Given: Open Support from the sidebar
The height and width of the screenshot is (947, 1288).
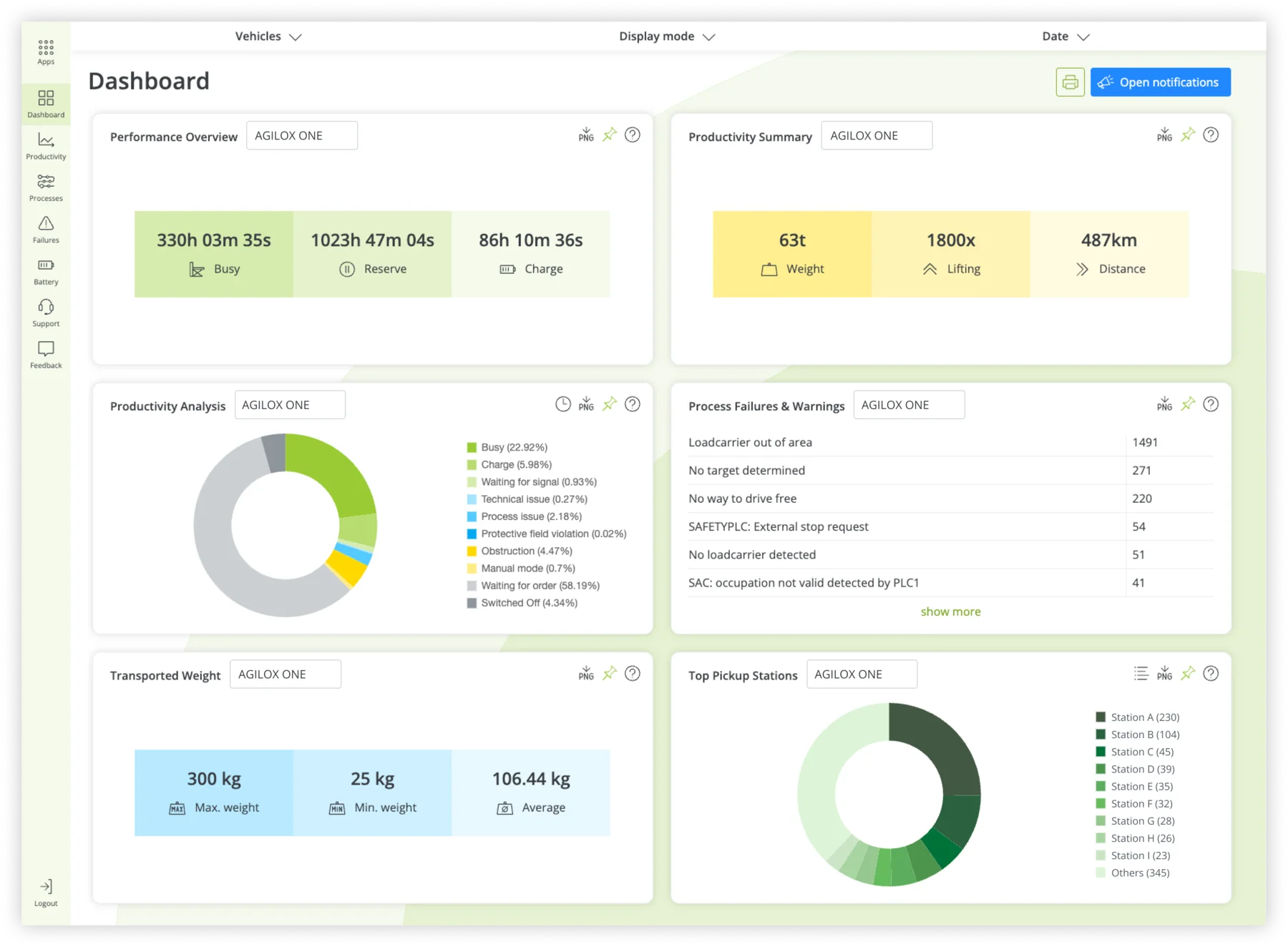Looking at the screenshot, I should pos(46,313).
